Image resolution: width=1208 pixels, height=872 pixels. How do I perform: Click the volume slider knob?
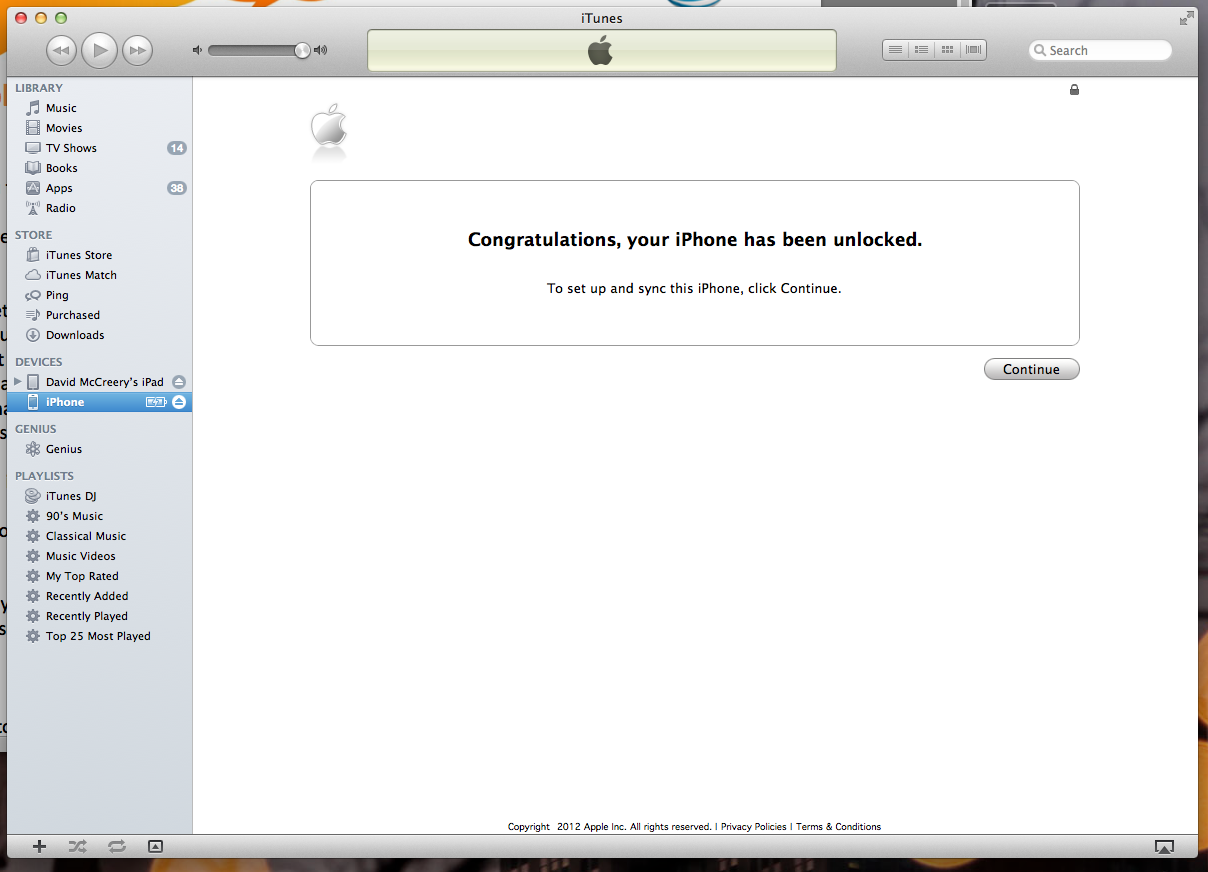pos(302,50)
